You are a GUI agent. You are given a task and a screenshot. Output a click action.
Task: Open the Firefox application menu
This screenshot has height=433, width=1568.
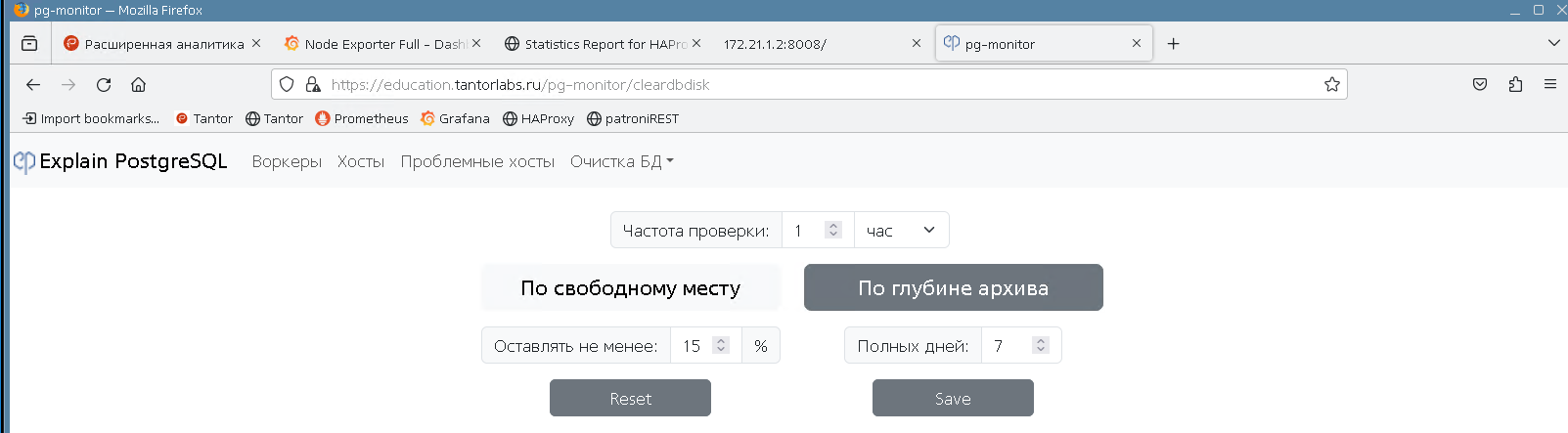tap(1550, 85)
